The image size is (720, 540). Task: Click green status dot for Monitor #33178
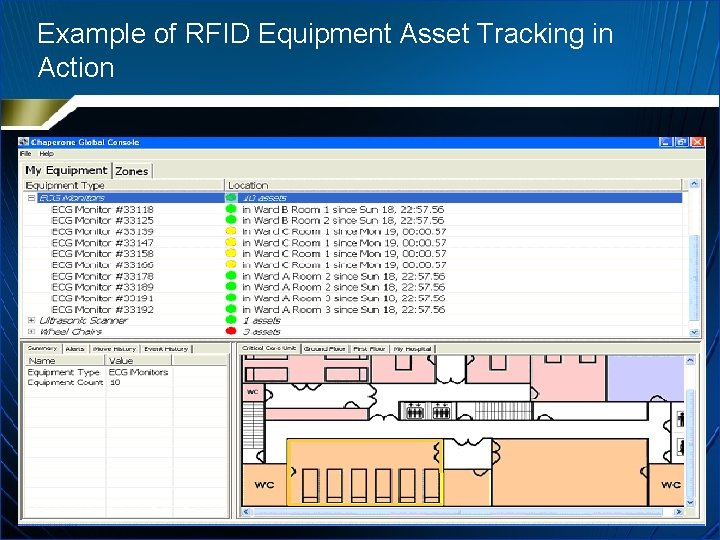point(231,275)
